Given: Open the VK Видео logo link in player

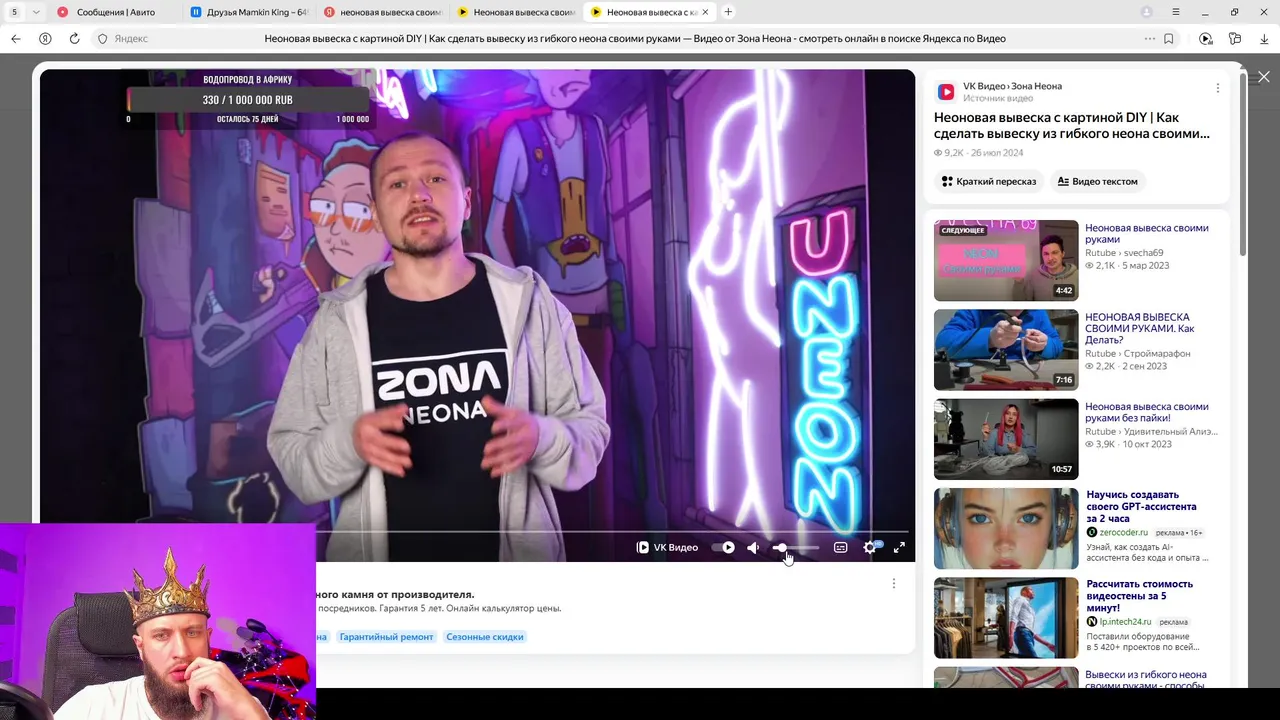Looking at the screenshot, I should tap(667, 547).
